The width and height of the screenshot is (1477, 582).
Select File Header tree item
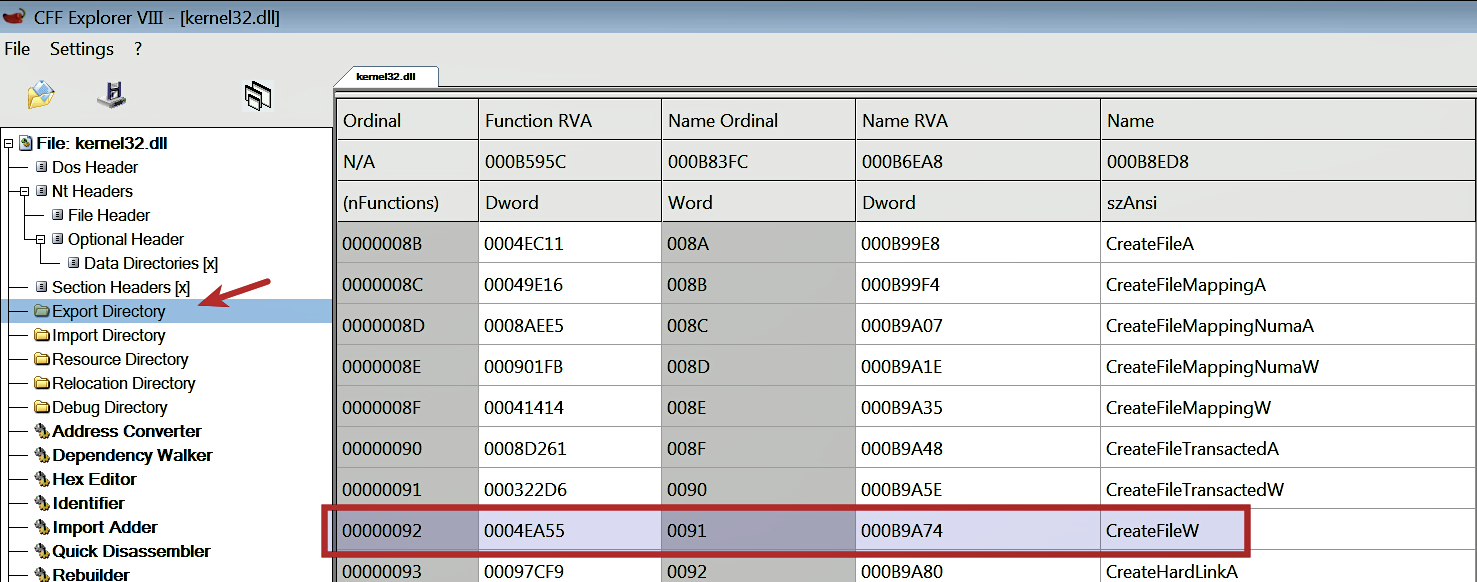coord(109,215)
